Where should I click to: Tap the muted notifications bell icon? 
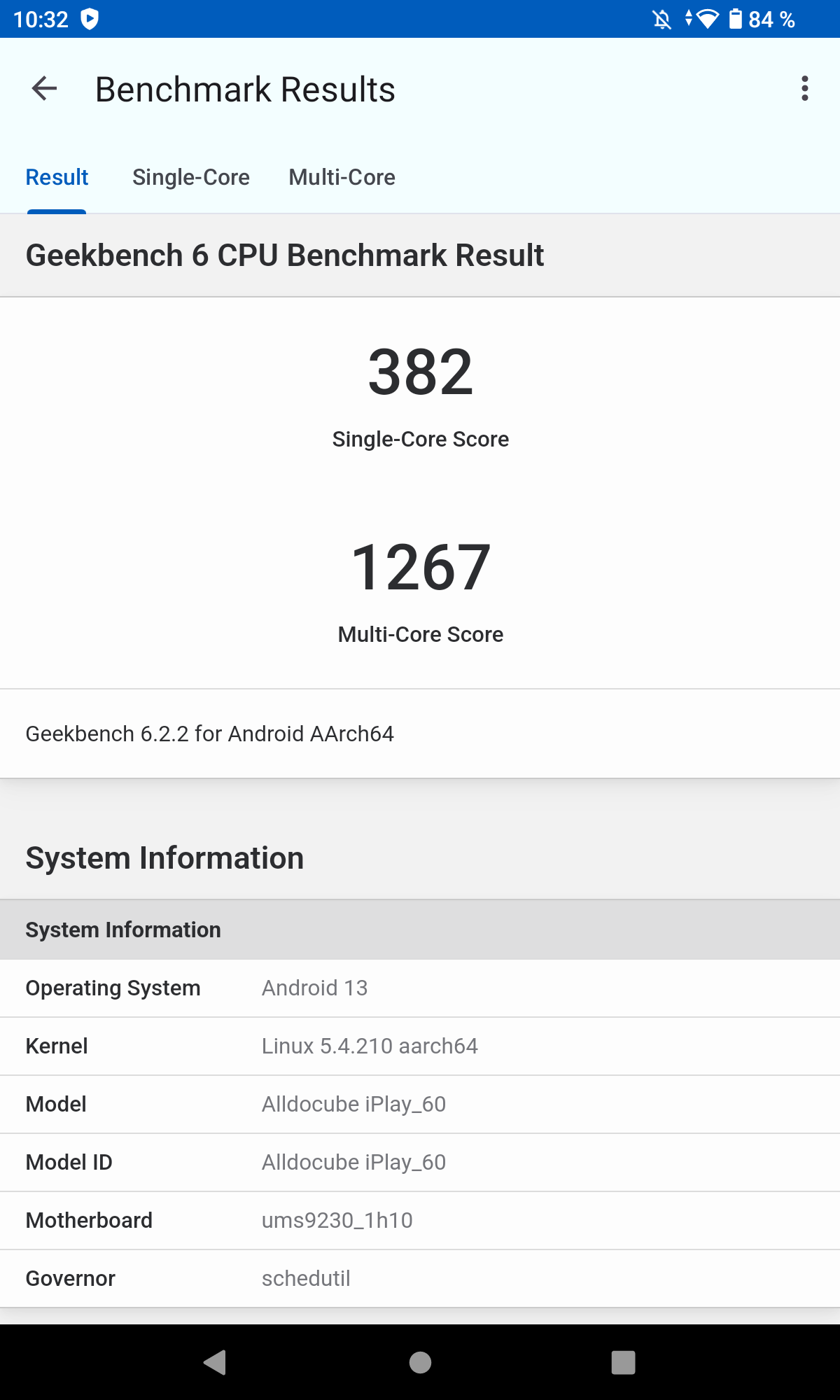[x=661, y=19]
